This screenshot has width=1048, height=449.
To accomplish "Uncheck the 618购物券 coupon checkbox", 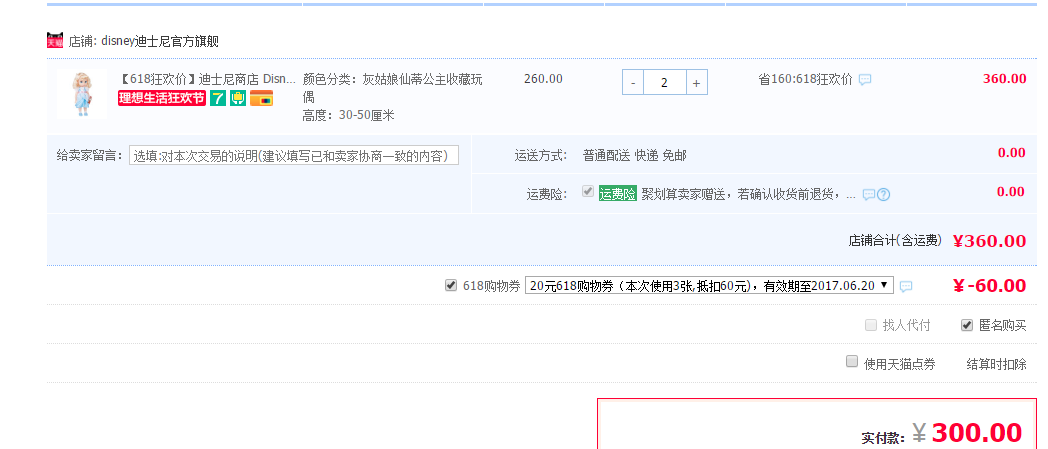I will 451,285.
